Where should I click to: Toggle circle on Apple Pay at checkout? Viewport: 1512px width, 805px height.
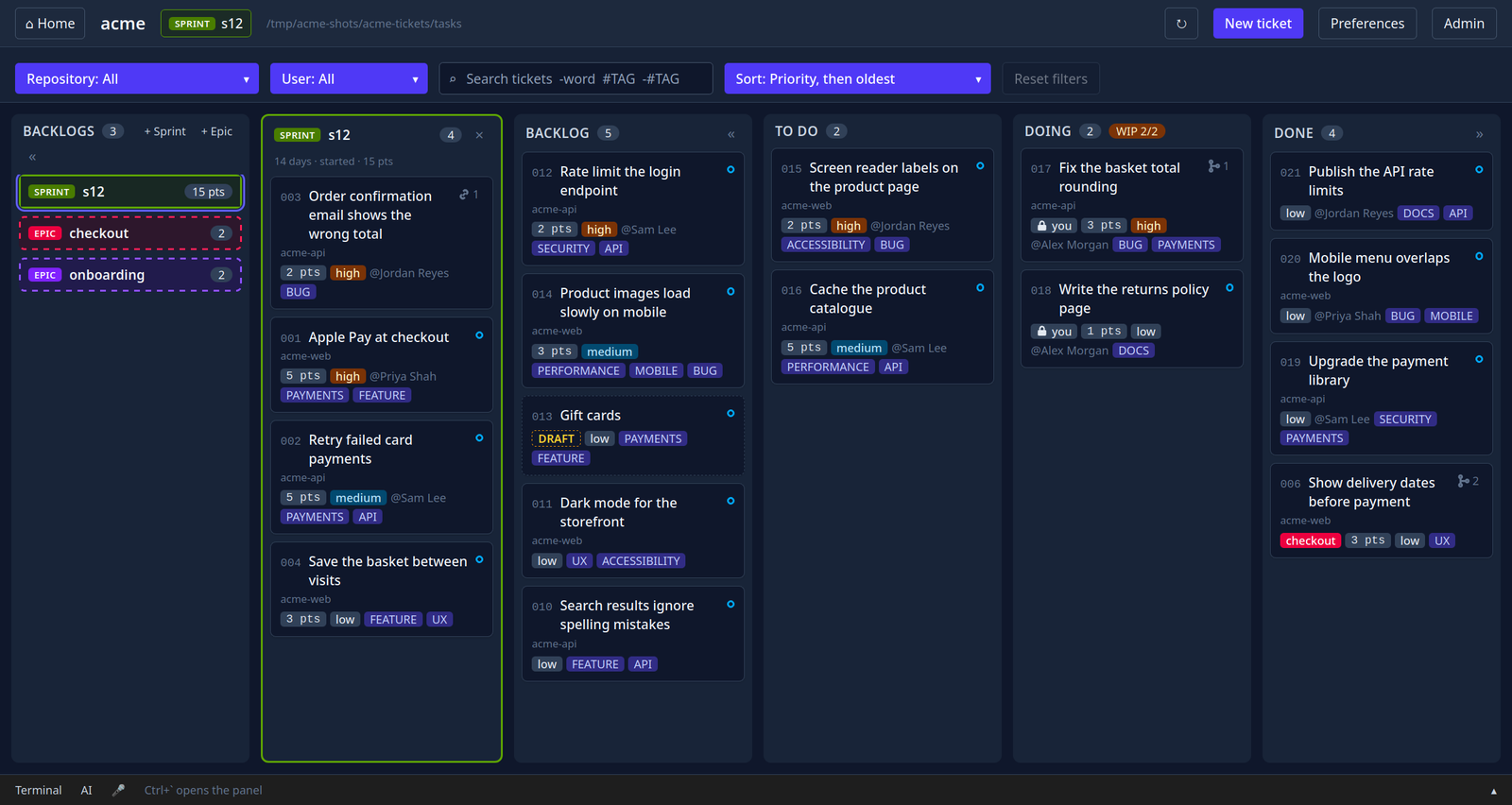point(479,335)
